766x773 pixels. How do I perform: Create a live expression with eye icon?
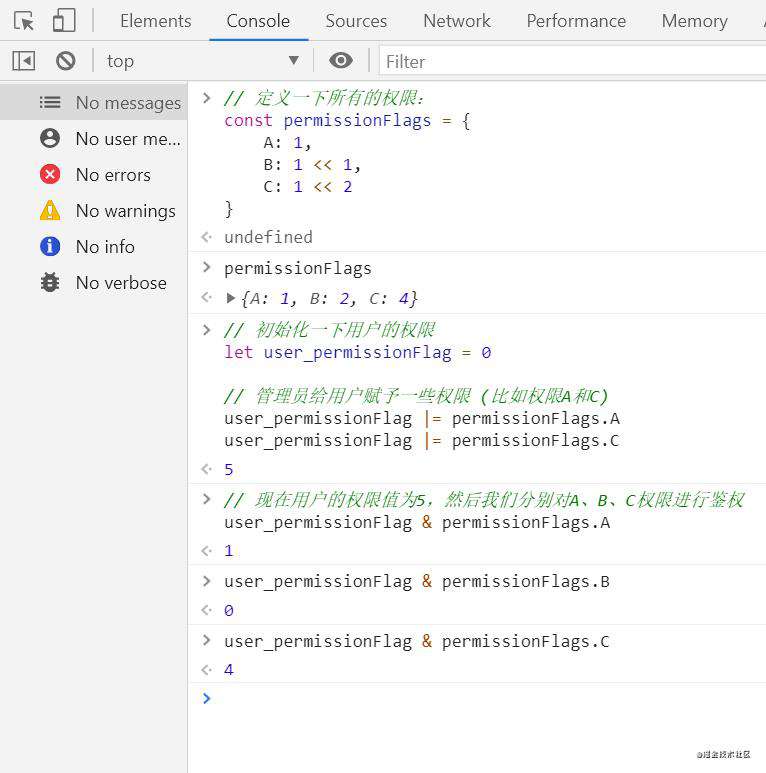click(x=341, y=61)
